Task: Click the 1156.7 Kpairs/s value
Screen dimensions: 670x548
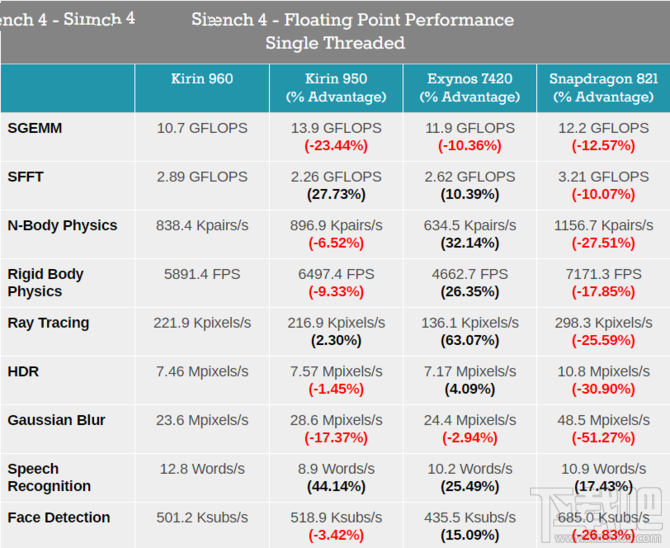Action: pyautogui.click(x=602, y=225)
